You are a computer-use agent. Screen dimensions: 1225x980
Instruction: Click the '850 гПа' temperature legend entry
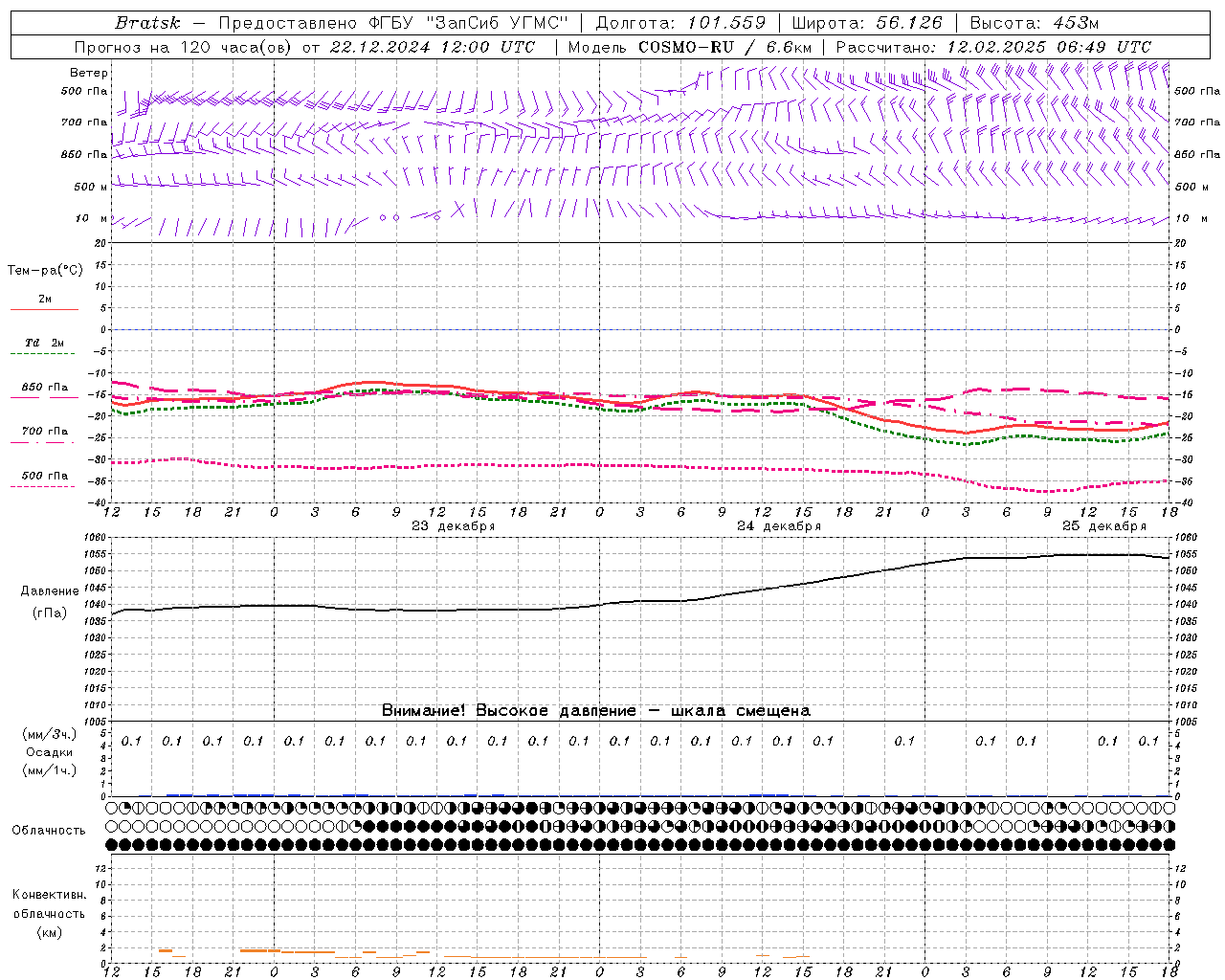pos(44,388)
